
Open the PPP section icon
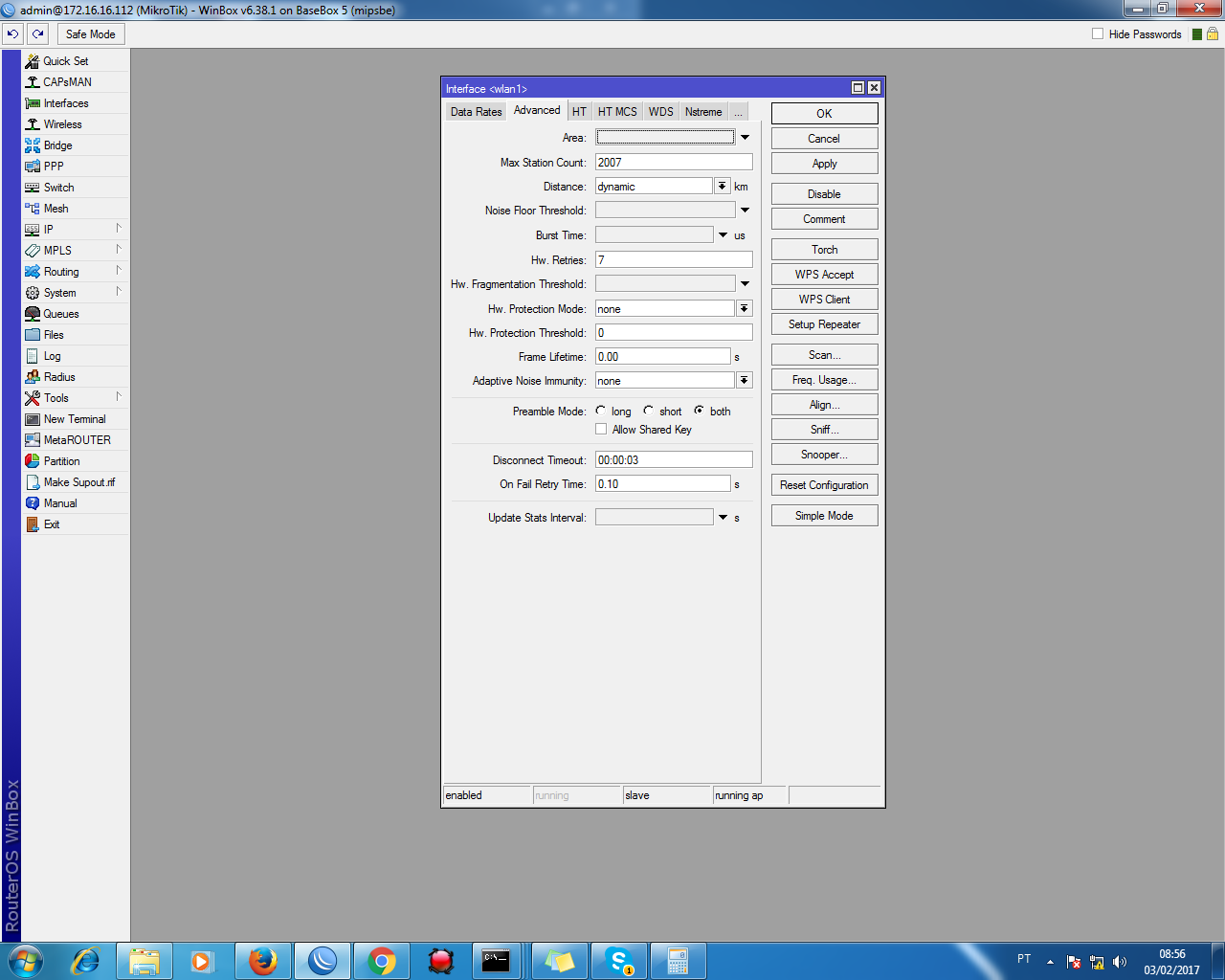click(x=33, y=167)
